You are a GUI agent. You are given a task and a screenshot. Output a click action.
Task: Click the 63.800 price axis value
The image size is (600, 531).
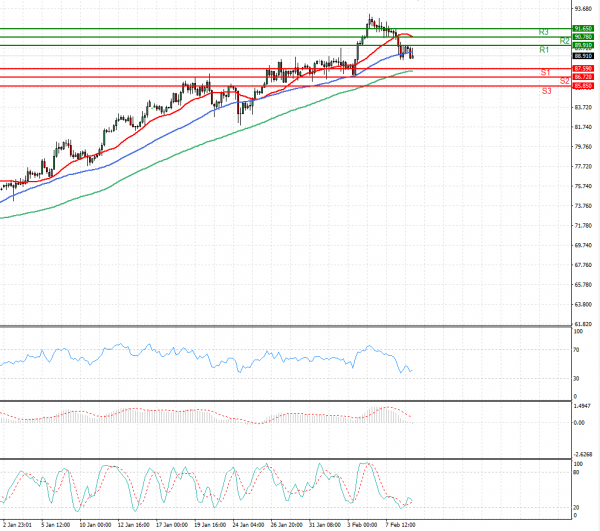click(583, 305)
